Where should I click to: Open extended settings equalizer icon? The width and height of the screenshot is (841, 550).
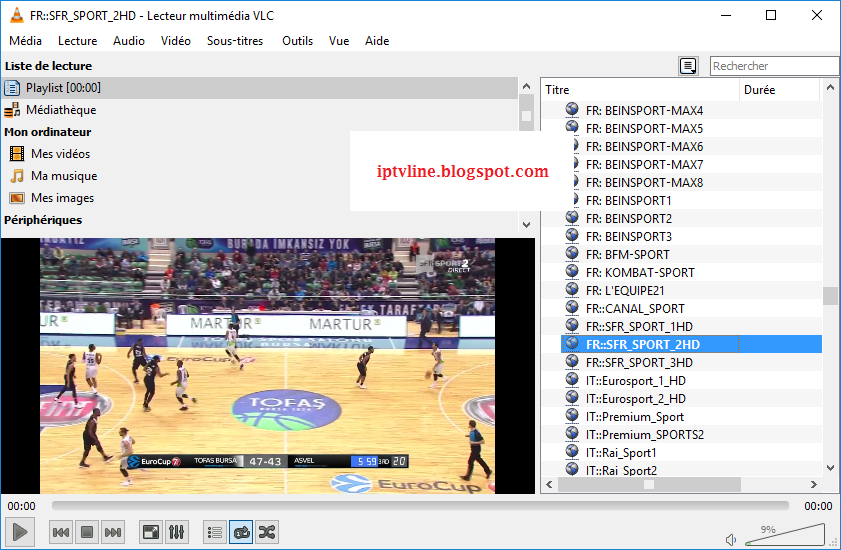(176, 532)
